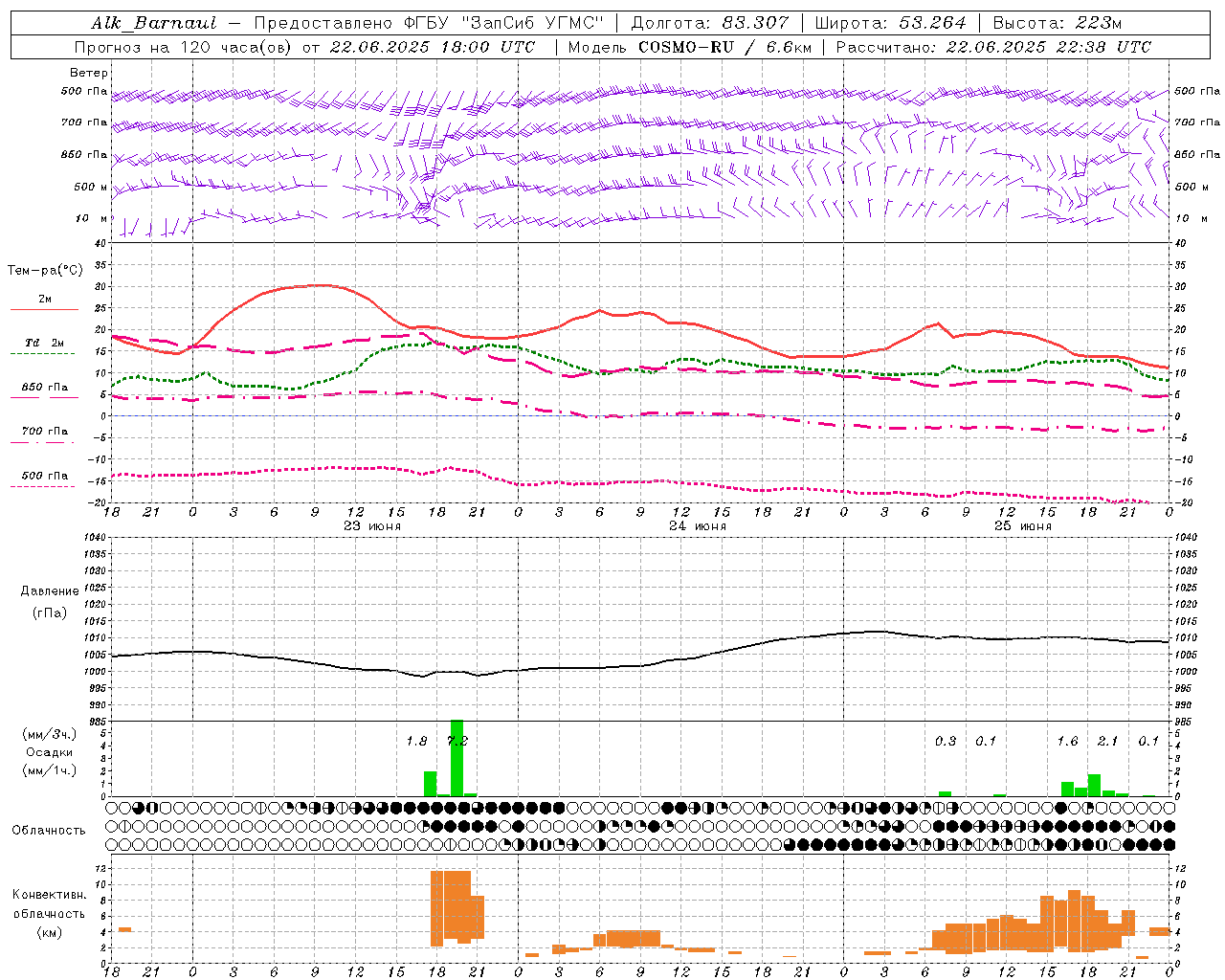Click the "Давление" panel label
1225x980 pixels.
50,591
